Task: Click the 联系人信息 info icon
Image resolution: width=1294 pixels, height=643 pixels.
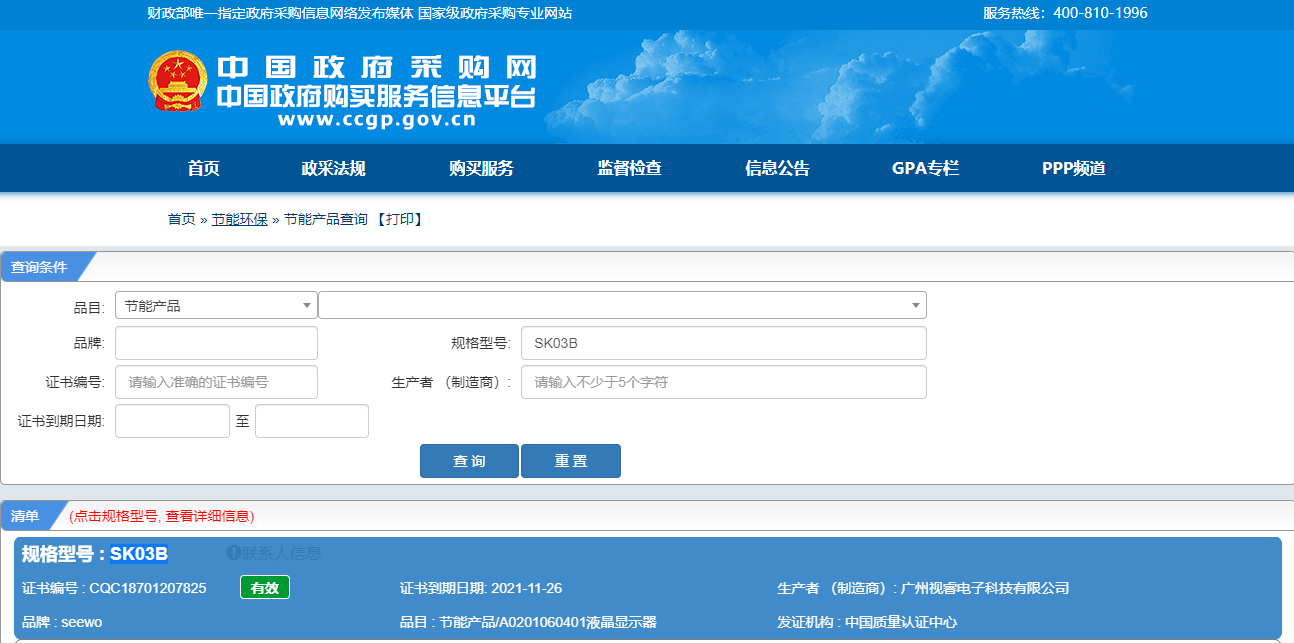Action: pos(233,553)
